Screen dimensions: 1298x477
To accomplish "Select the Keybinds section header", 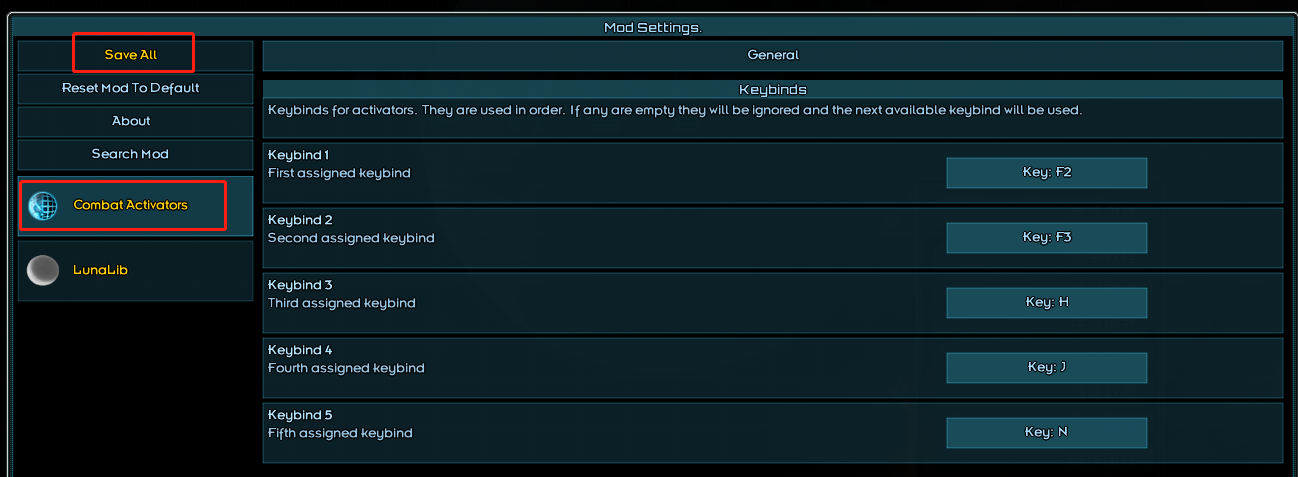I will (x=772, y=89).
